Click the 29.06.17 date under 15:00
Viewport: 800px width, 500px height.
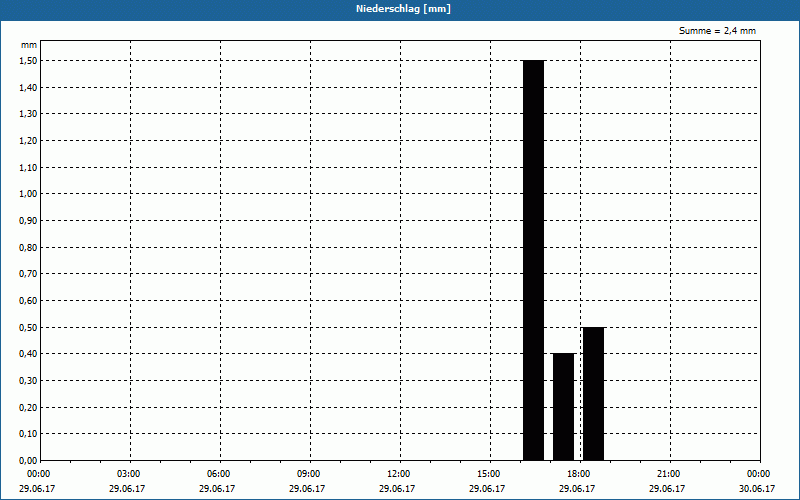[487, 489]
